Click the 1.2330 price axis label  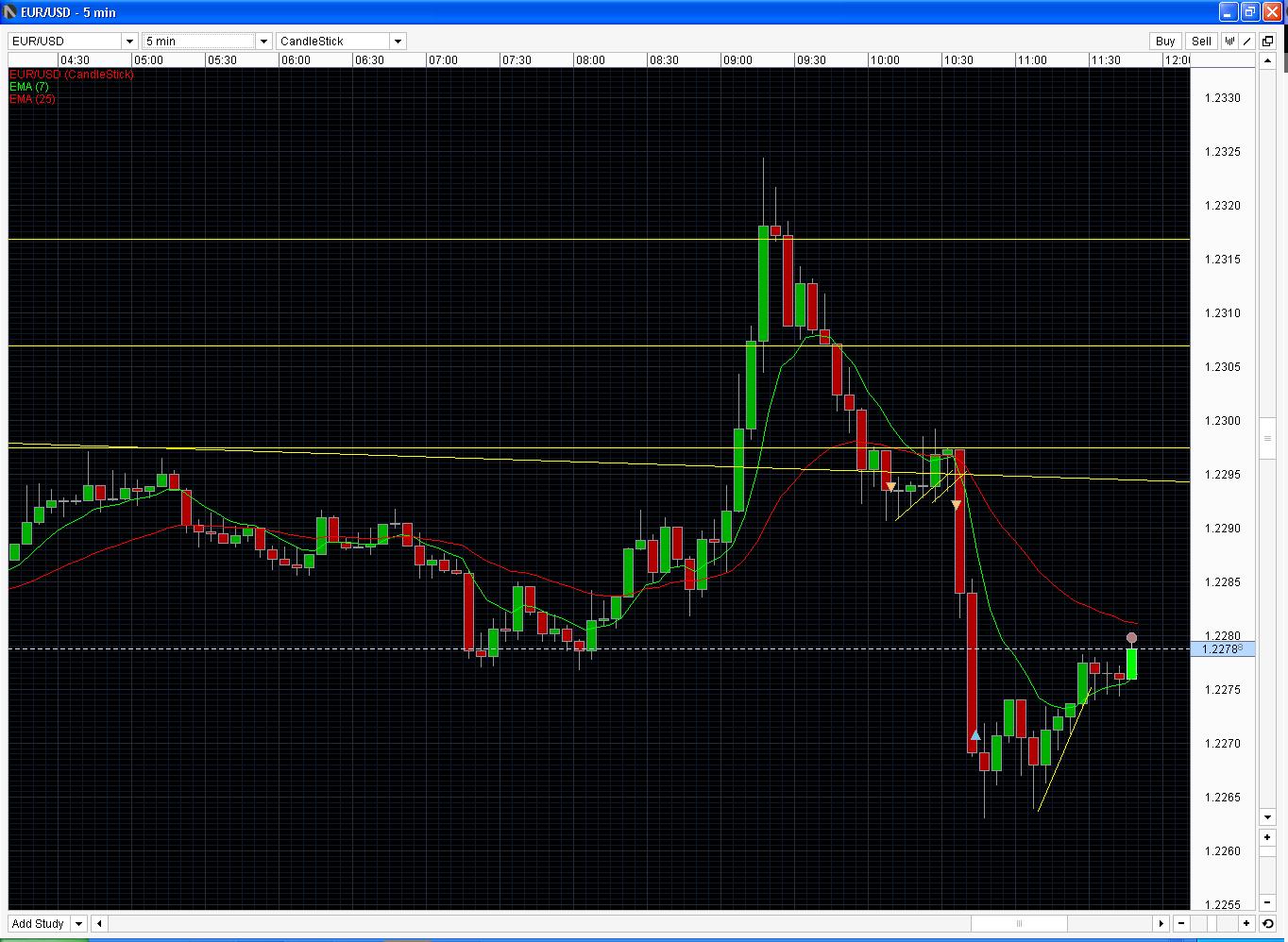(1223, 98)
